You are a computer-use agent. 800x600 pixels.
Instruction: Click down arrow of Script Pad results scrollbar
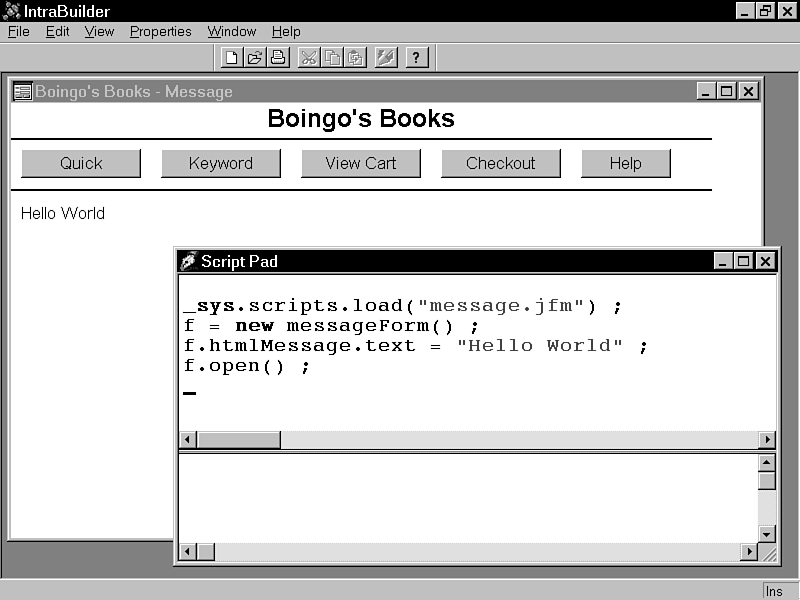pos(767,534)
